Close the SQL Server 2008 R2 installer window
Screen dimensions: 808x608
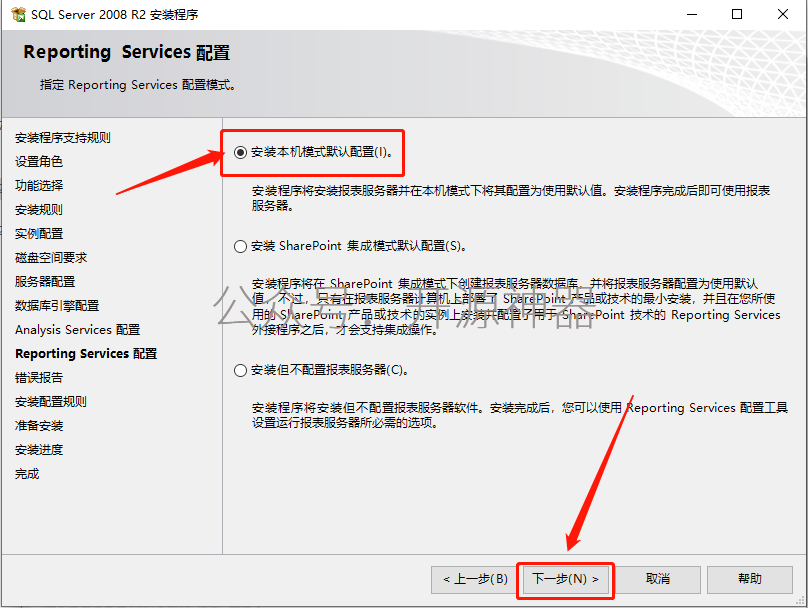coord(783,14)
